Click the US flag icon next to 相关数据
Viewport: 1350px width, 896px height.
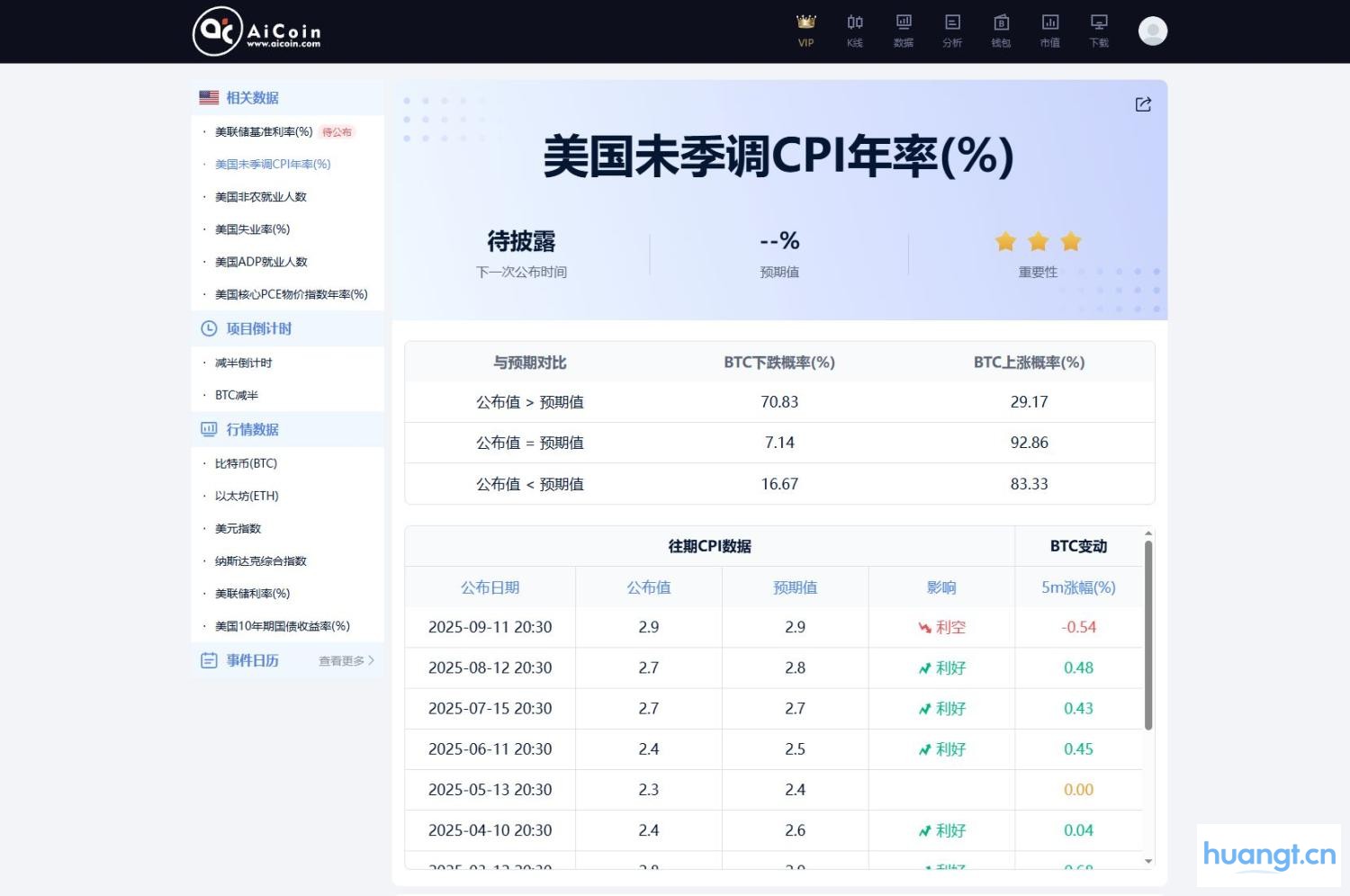(x=208, y=97)
